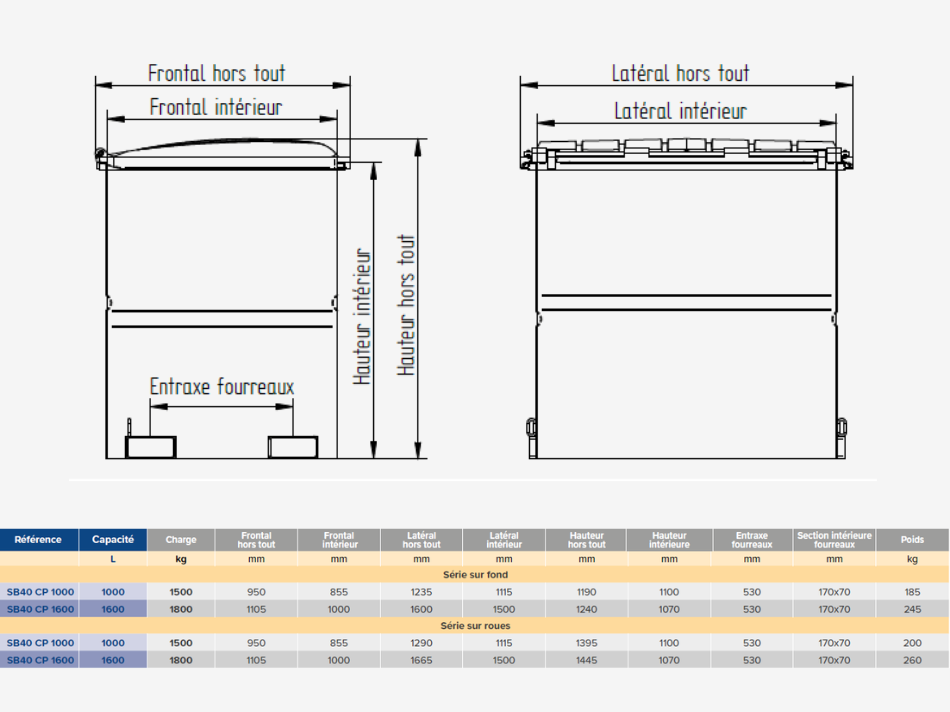The image size is (950, 712).
Task: Click the Série sur fond section row
Action: (x=475, y=575)
